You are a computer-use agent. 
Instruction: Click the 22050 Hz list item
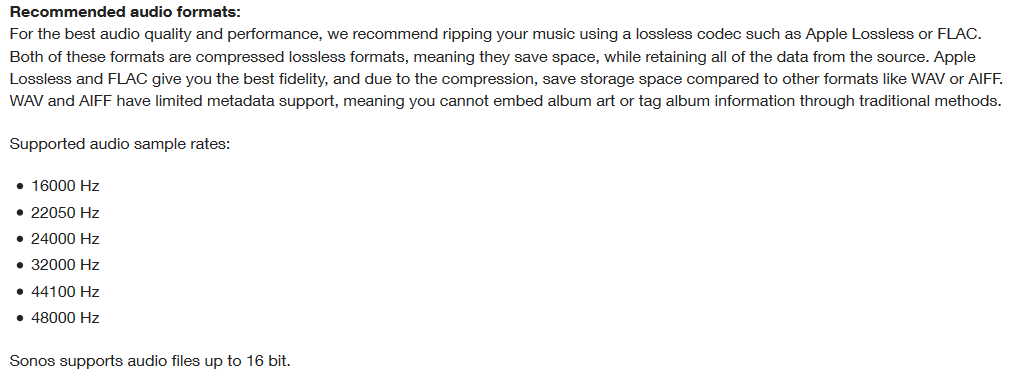click(65, 213)
